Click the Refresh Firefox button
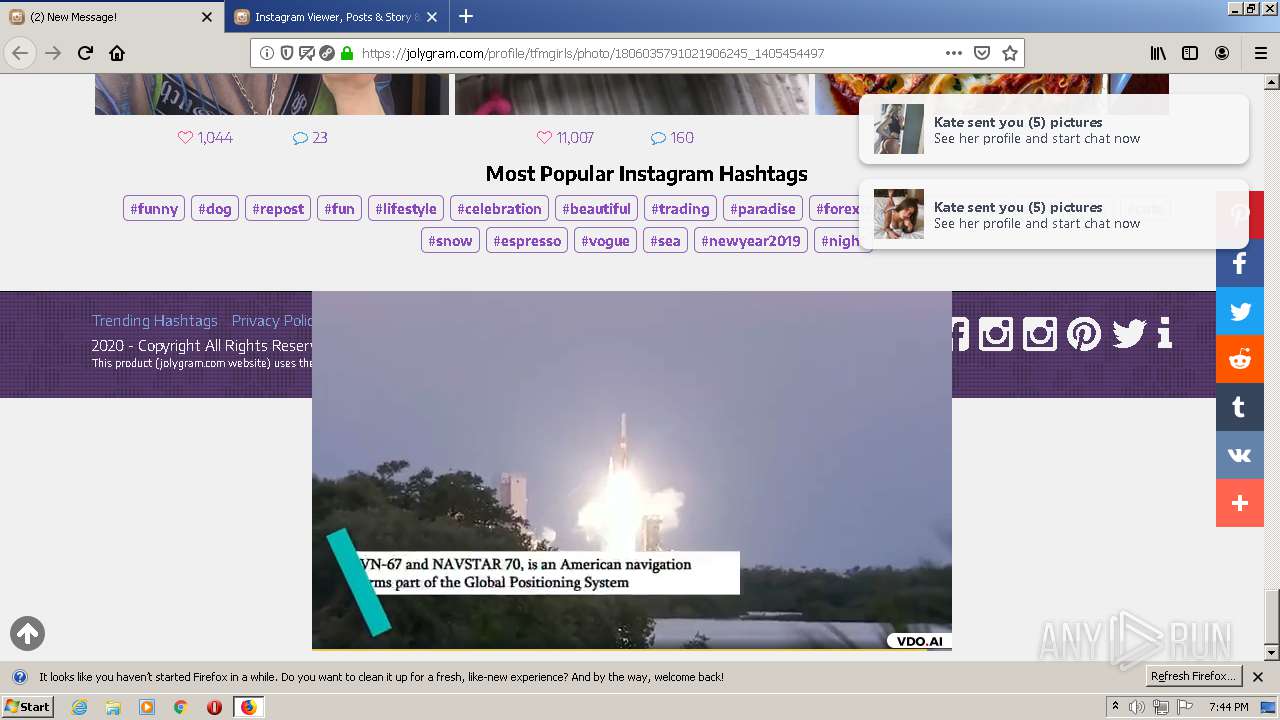1280x720 pixels. tap(1193, 677)
